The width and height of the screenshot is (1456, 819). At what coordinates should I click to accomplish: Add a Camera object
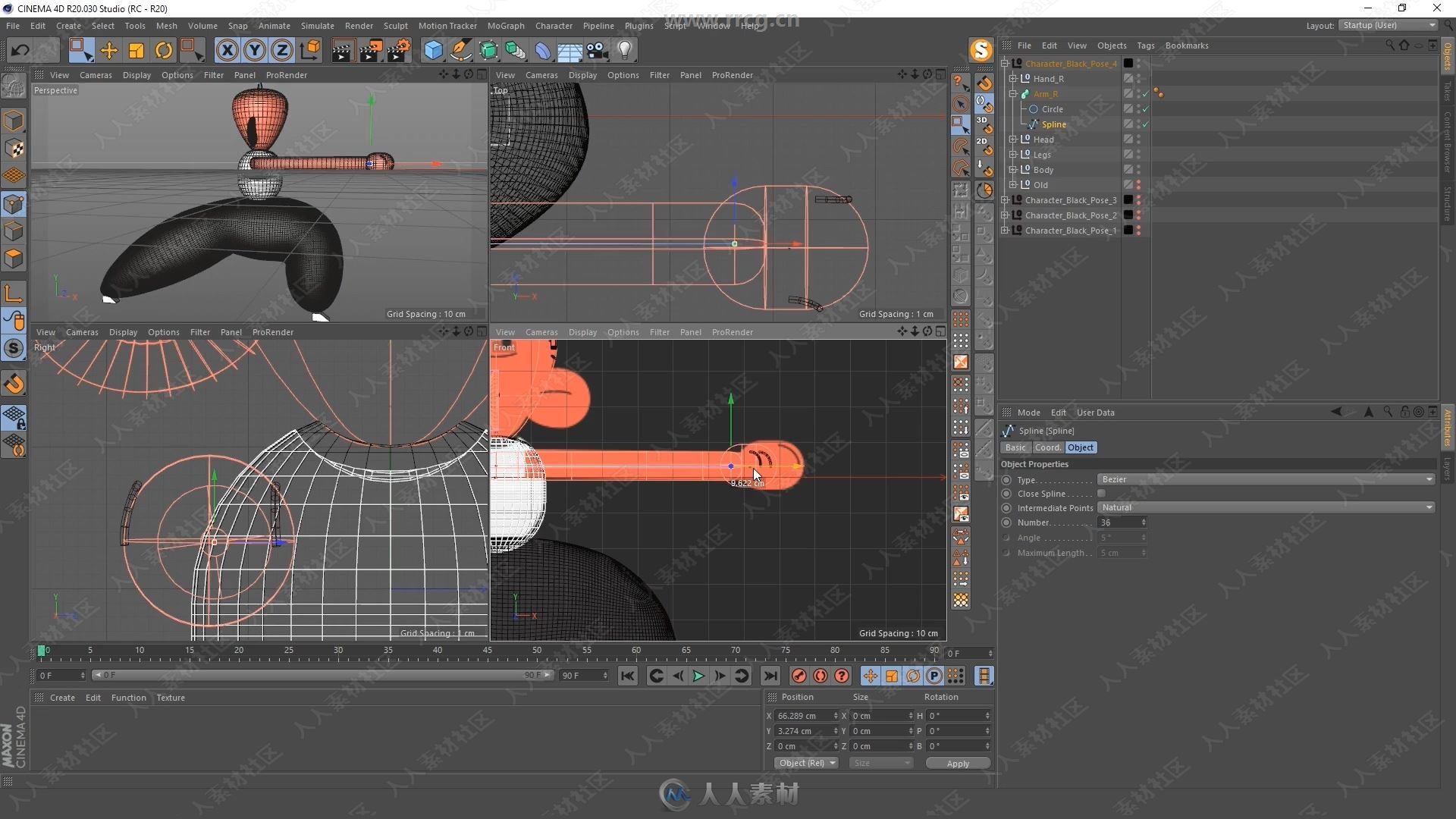pos(598,51)
